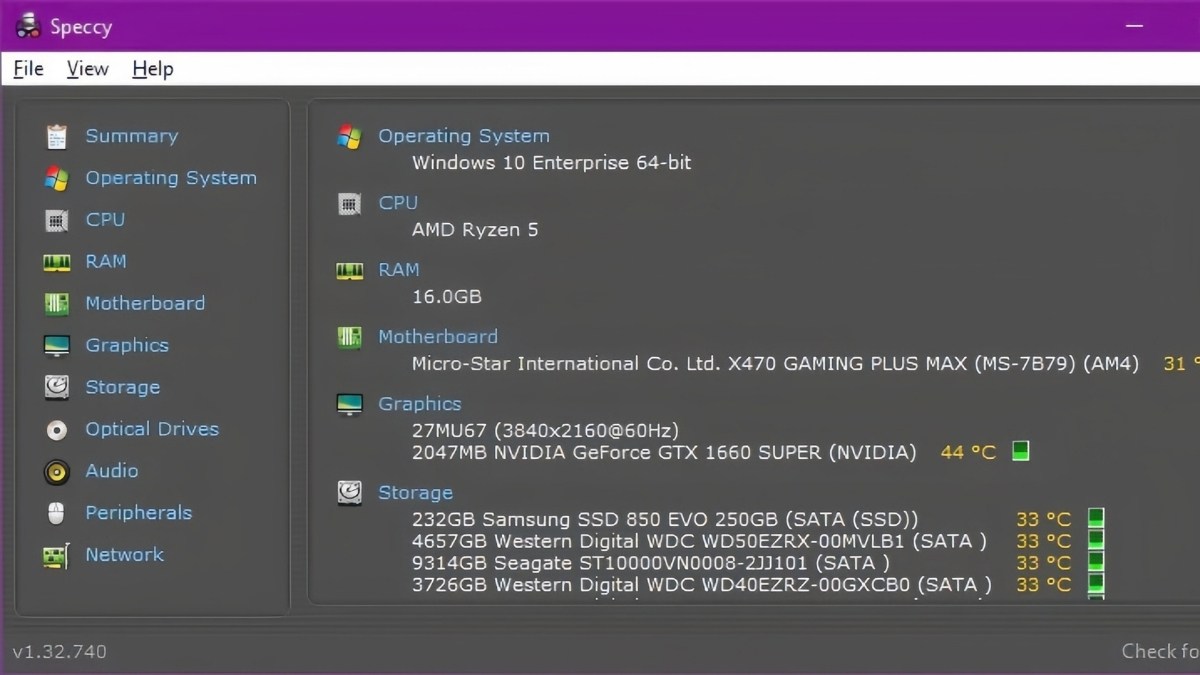Click the Summary clipboard icon in sidebar

pos(57,137)
